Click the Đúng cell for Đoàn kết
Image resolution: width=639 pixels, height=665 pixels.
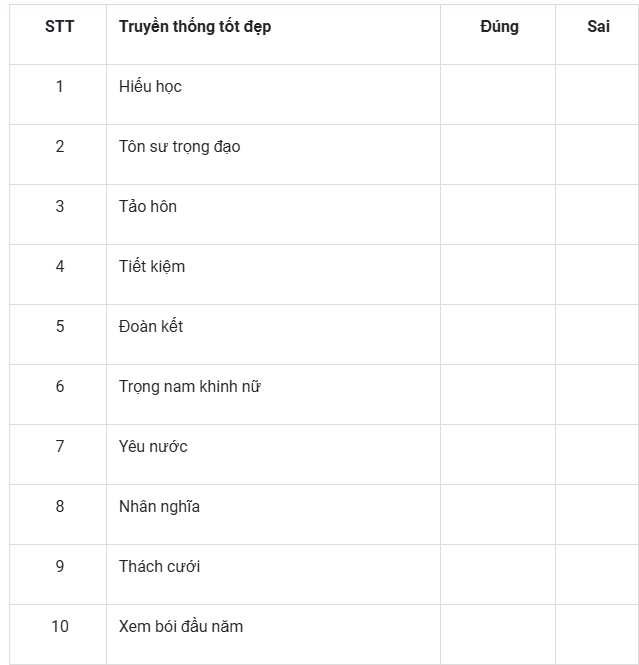498,335
